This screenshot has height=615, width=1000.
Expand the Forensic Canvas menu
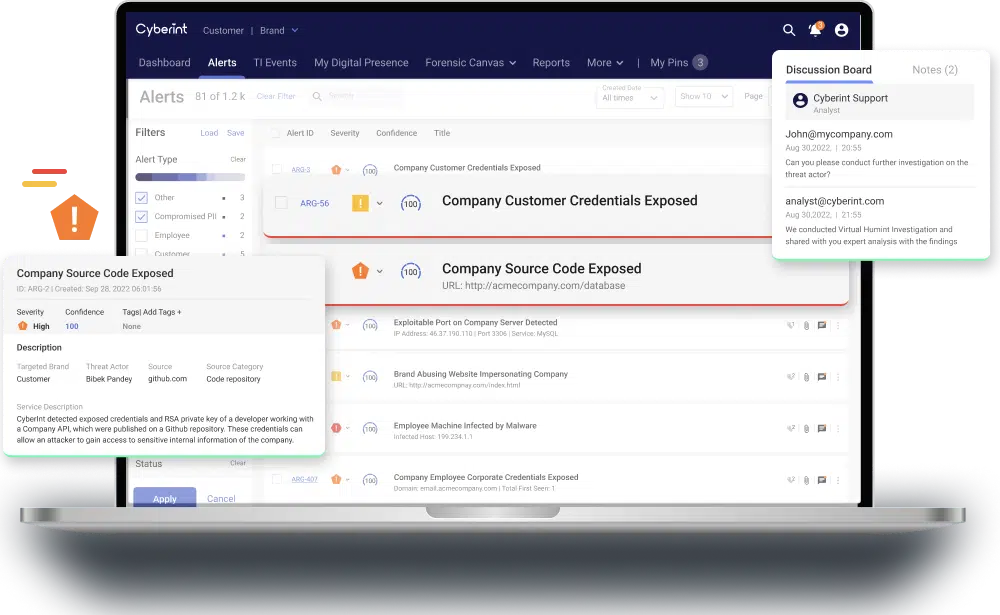470,62
